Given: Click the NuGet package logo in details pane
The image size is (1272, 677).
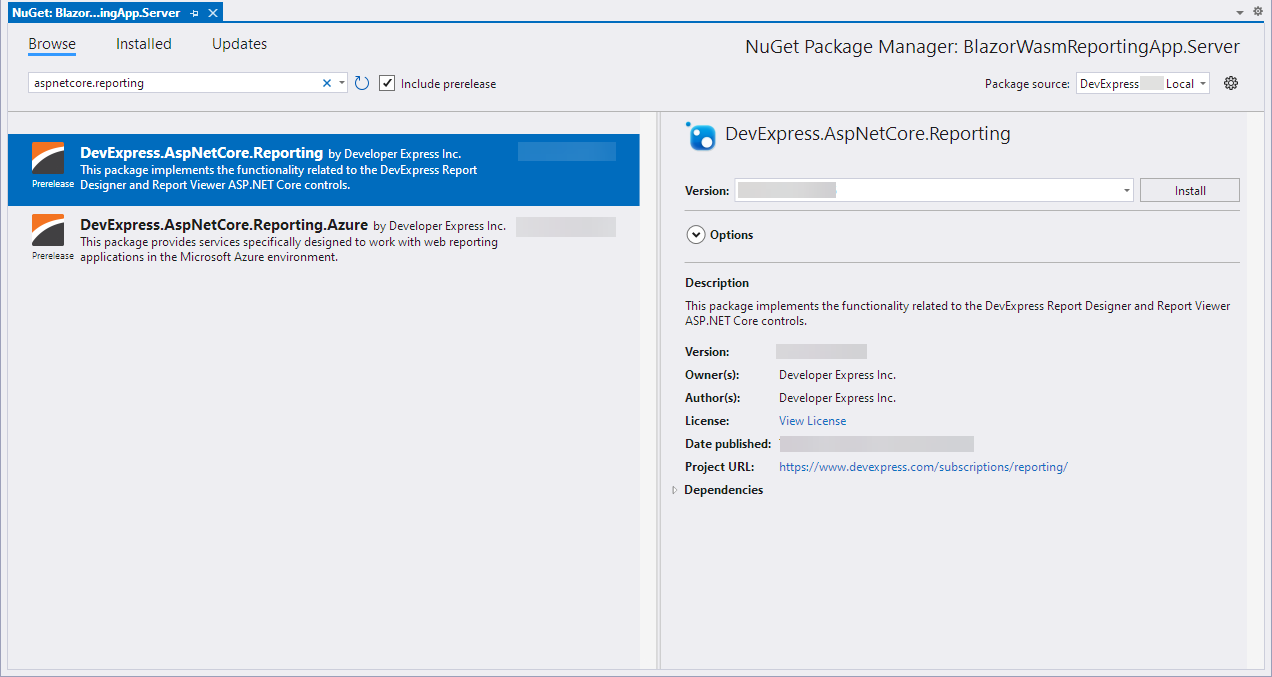Looking at the screenshot, I should (x=701, y=135).
